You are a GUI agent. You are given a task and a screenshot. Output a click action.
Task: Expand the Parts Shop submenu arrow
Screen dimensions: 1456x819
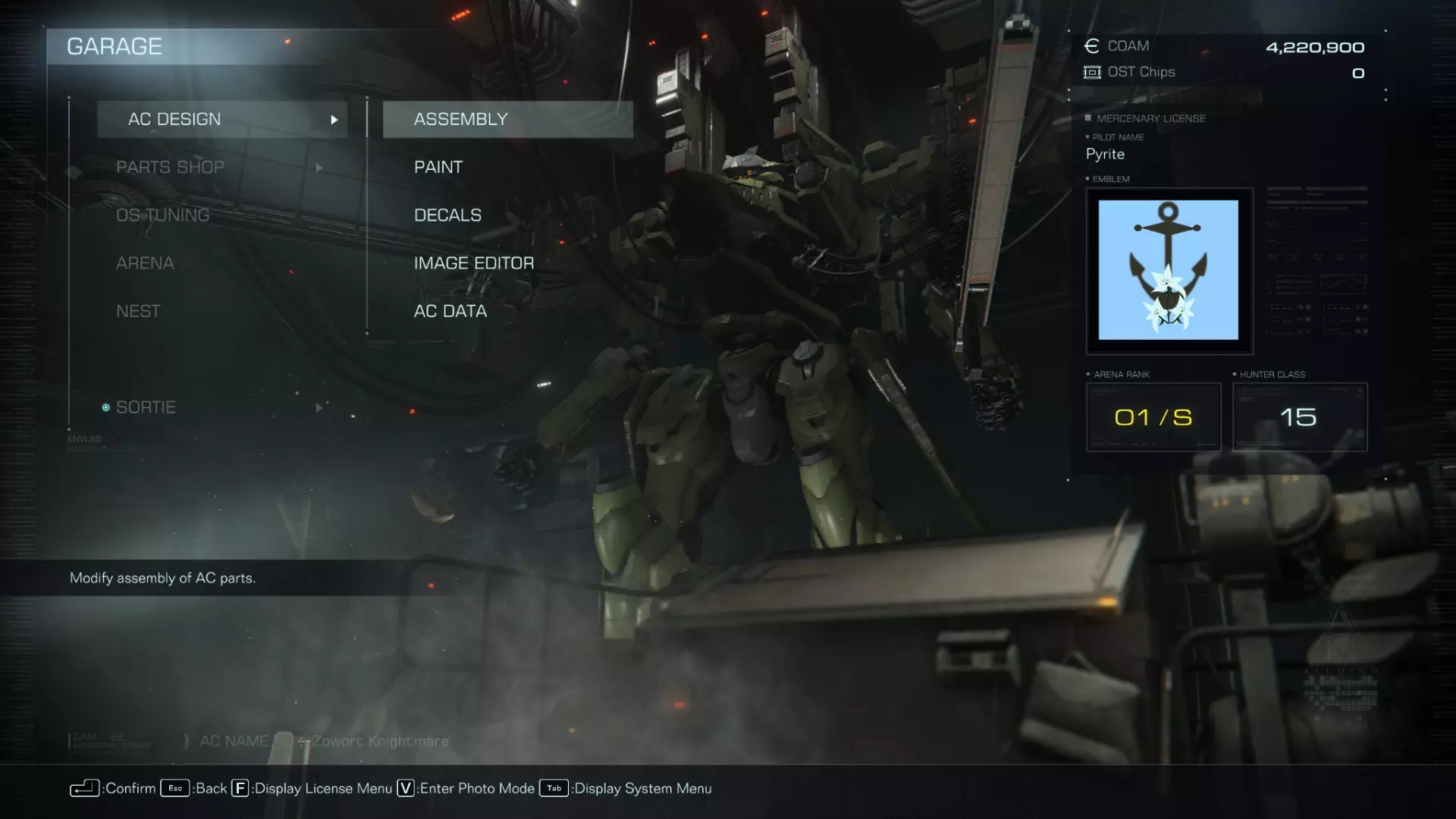tap(319, 168)
